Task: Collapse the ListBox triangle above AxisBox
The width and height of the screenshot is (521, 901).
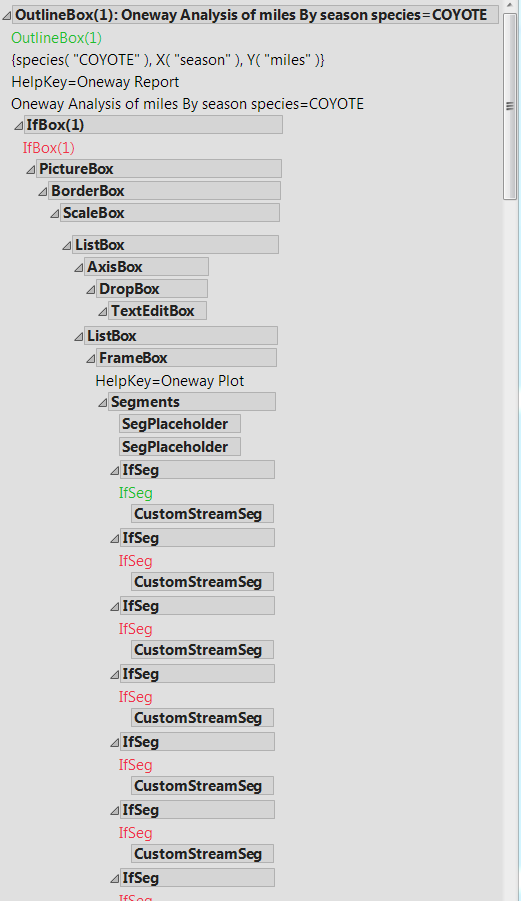Action: point(67,246)
